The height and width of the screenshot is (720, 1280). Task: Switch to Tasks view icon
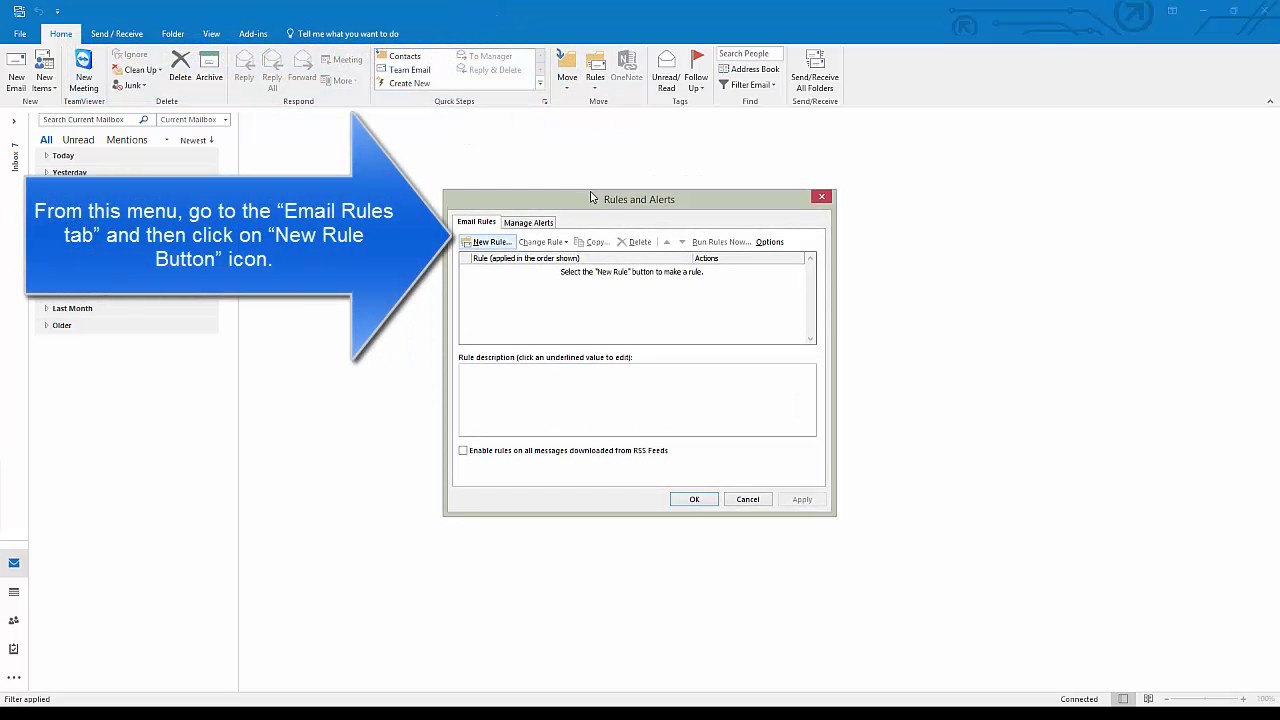tap(14, 649)
